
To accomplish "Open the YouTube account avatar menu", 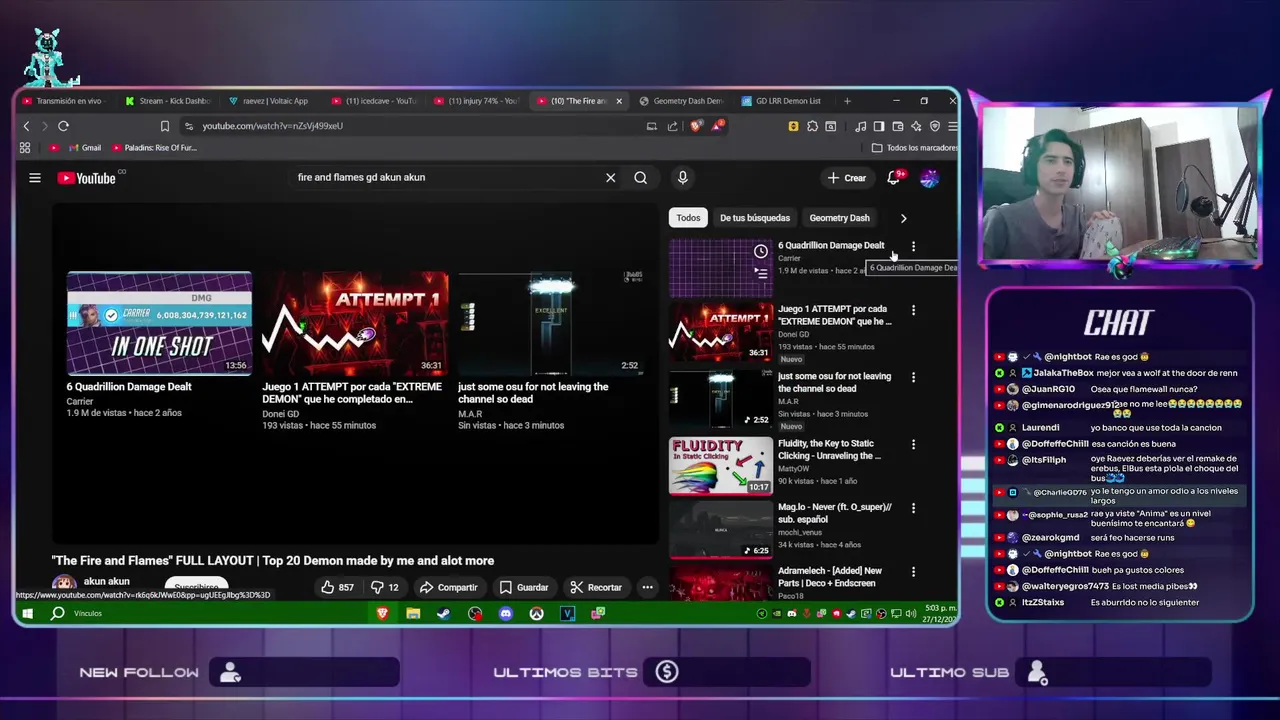I will click(x=929, y=178).
